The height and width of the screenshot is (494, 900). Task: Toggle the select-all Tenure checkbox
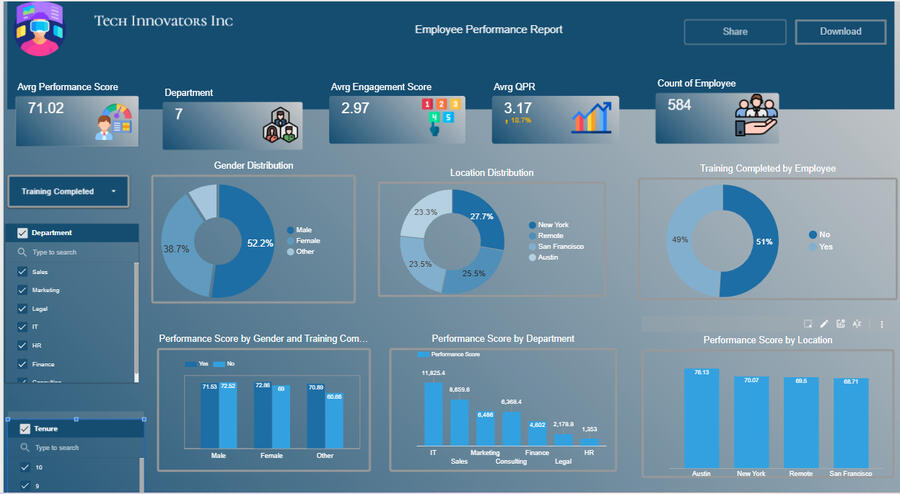pyautogui.click(x=25, y=429)
